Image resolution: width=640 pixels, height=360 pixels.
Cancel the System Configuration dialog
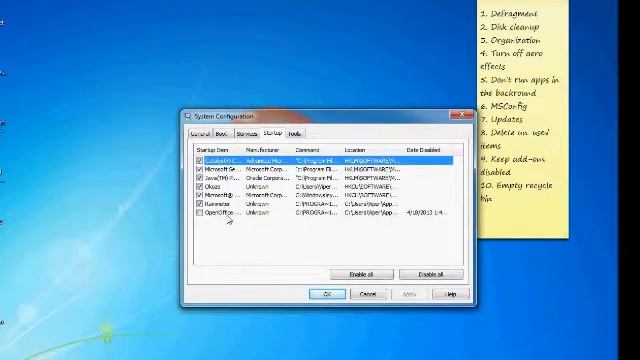coord(368,294)
